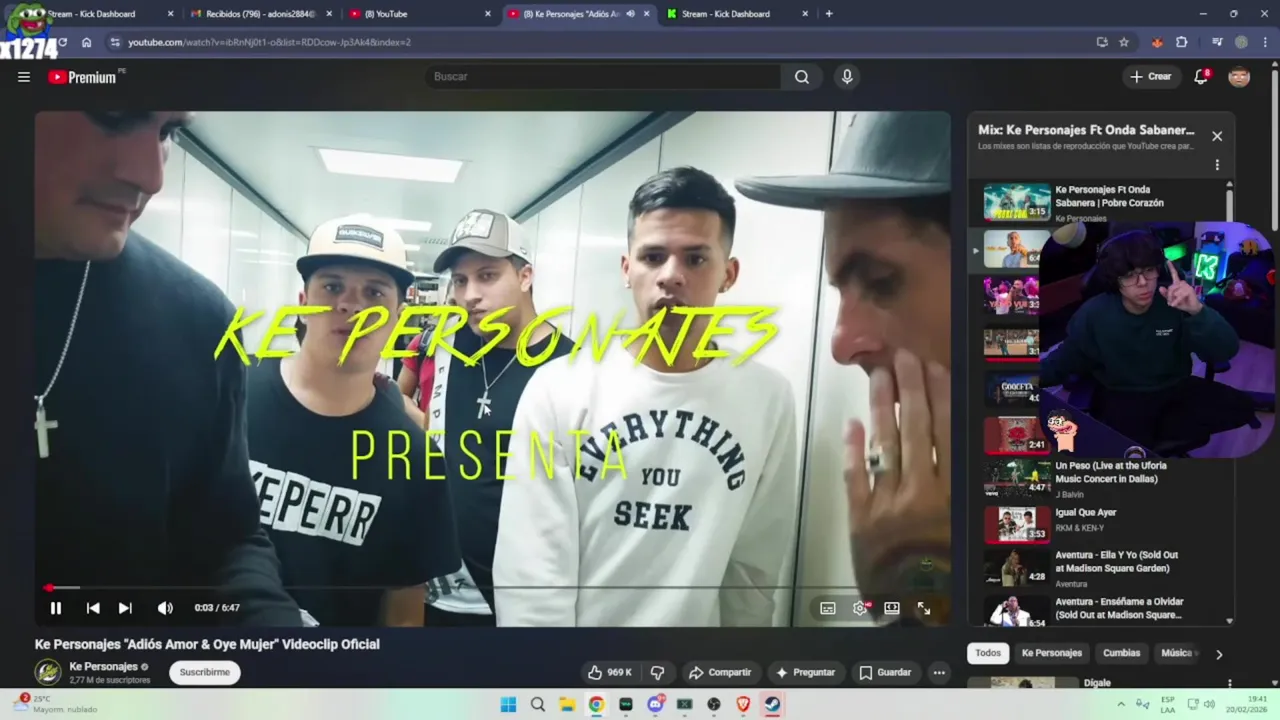Bookmark this page with the star
This screenshot has height=720, width=1280.
click(x=1124, y=42)
